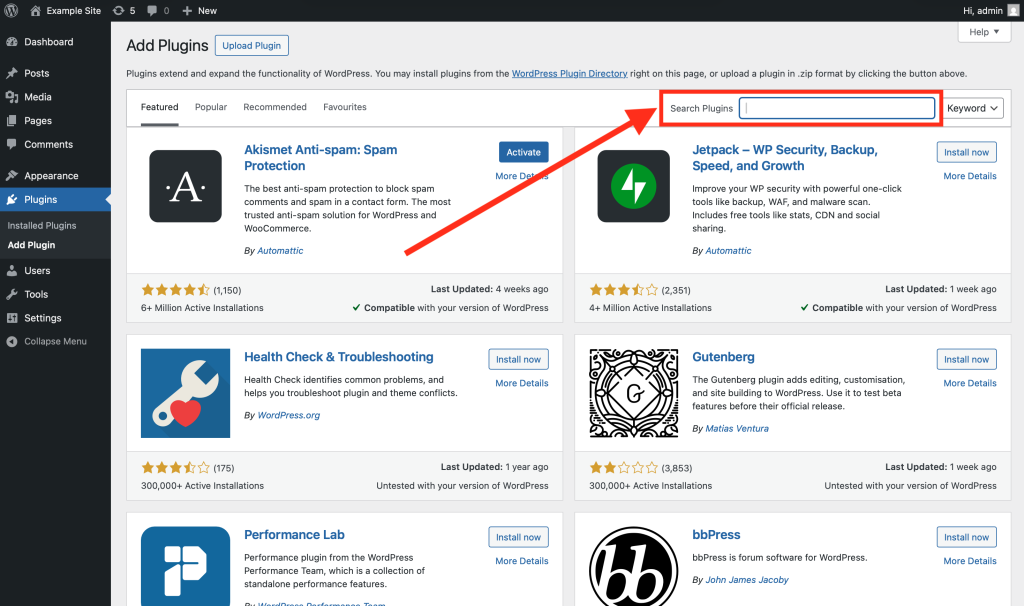Switch to the Recommended tab
The width and height of the screenshot is (1024, 606).
275,107
